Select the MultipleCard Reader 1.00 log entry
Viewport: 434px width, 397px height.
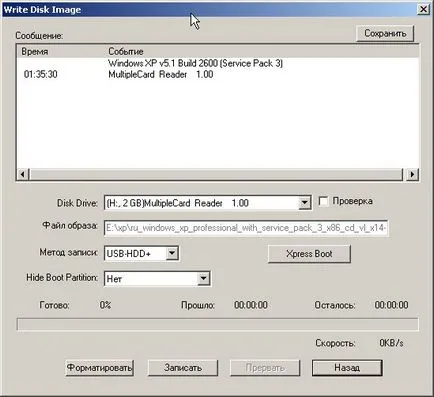coord(161,74)
